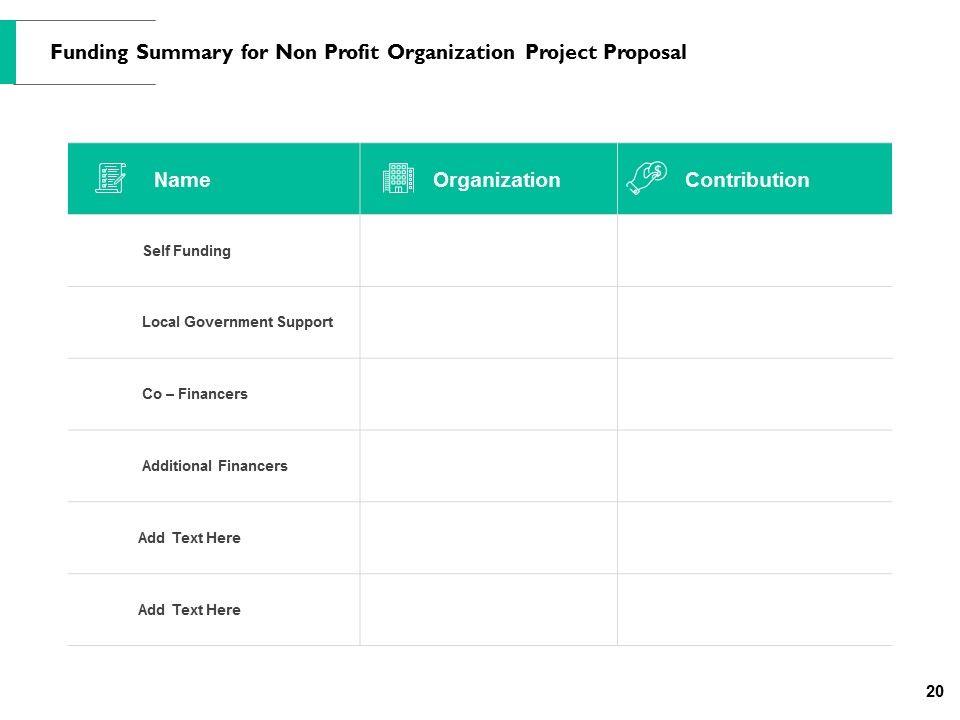Viewport: 960px width, 720px height.
Task: Click the Co – Financers row label
Action: 195,394
